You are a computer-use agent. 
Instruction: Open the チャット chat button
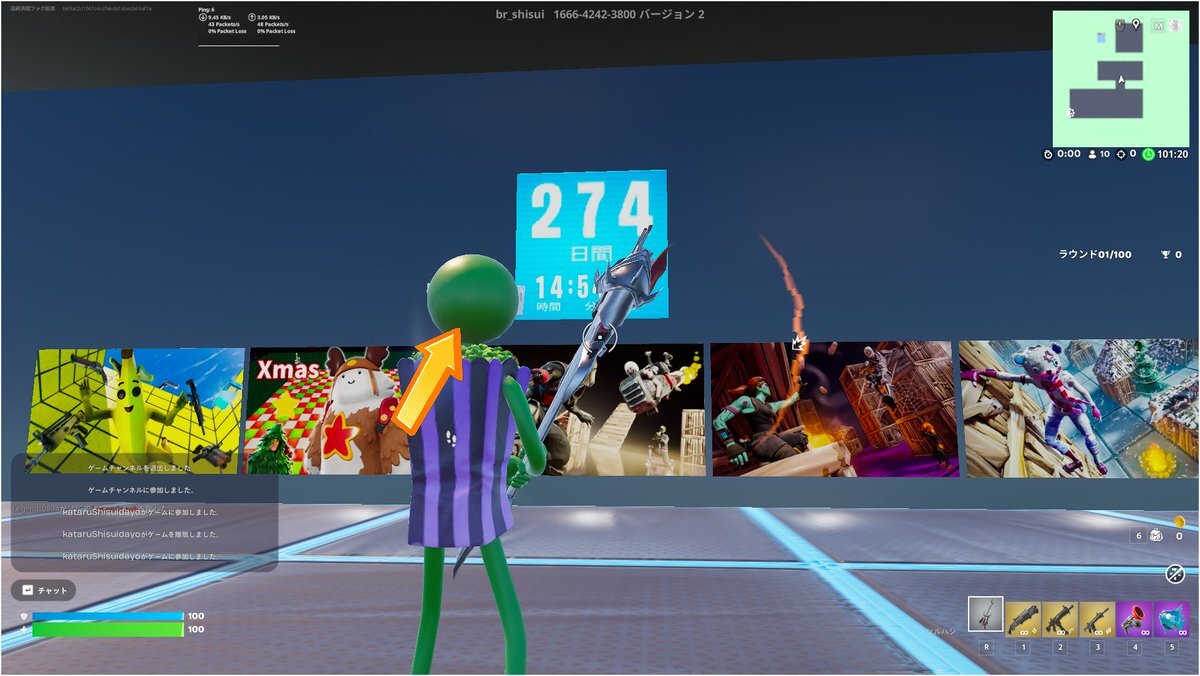point(43,590)
